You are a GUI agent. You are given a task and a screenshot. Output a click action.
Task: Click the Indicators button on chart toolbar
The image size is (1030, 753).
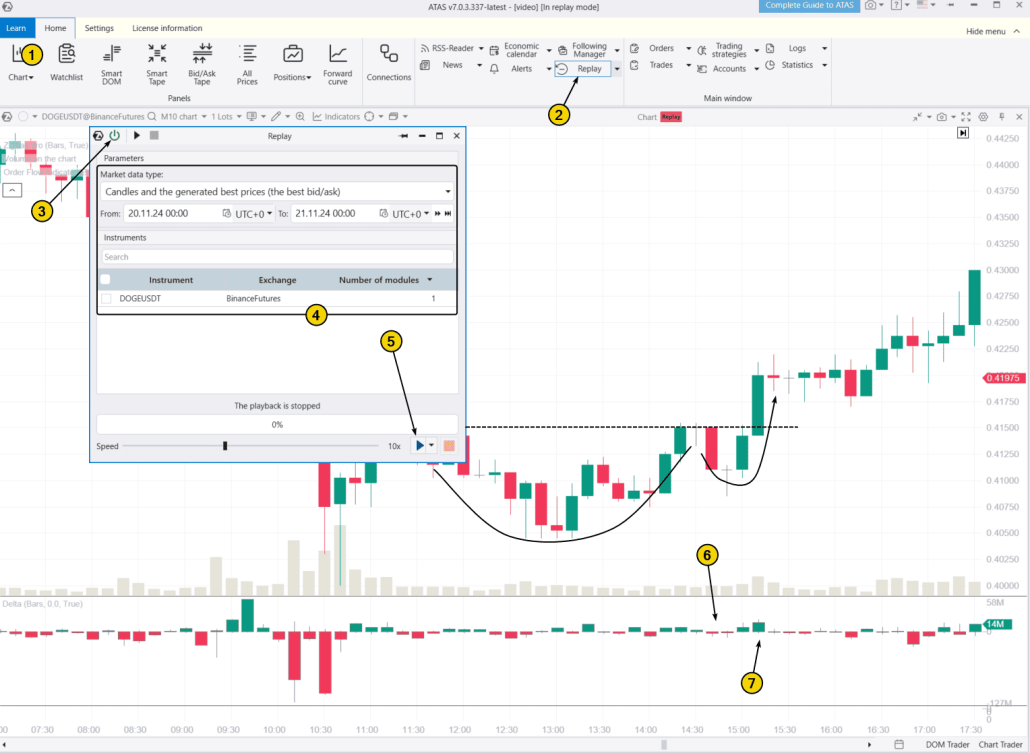336,117
